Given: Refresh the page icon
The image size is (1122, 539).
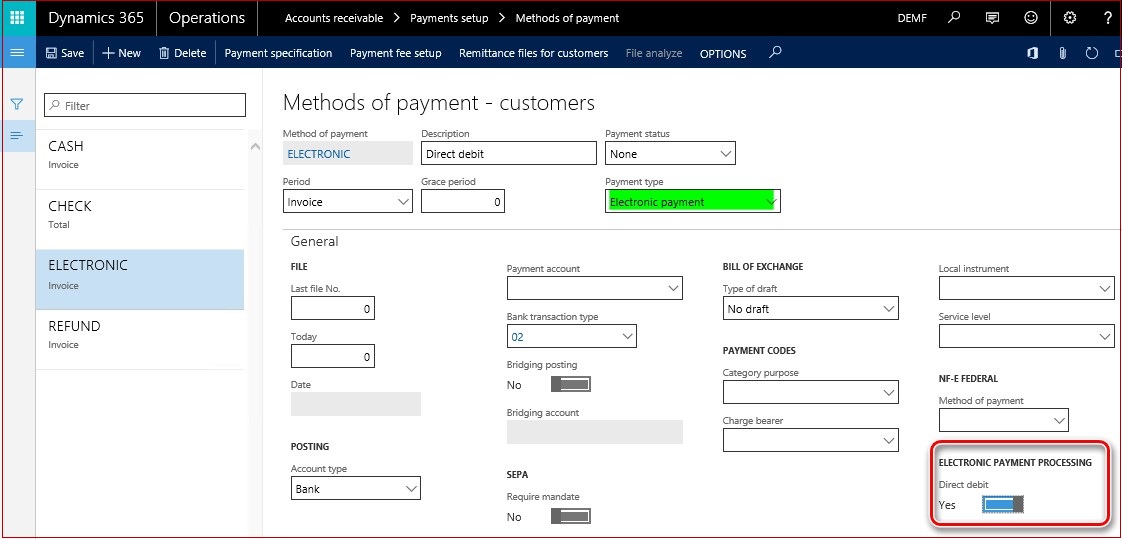Looking at the screenshot, I should tap(1092, 53).
